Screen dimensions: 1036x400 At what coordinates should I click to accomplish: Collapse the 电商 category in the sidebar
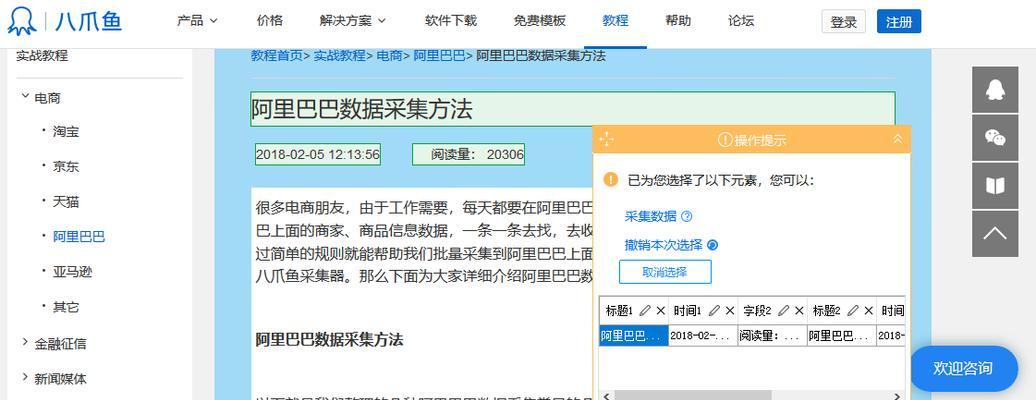click(26, 97)
